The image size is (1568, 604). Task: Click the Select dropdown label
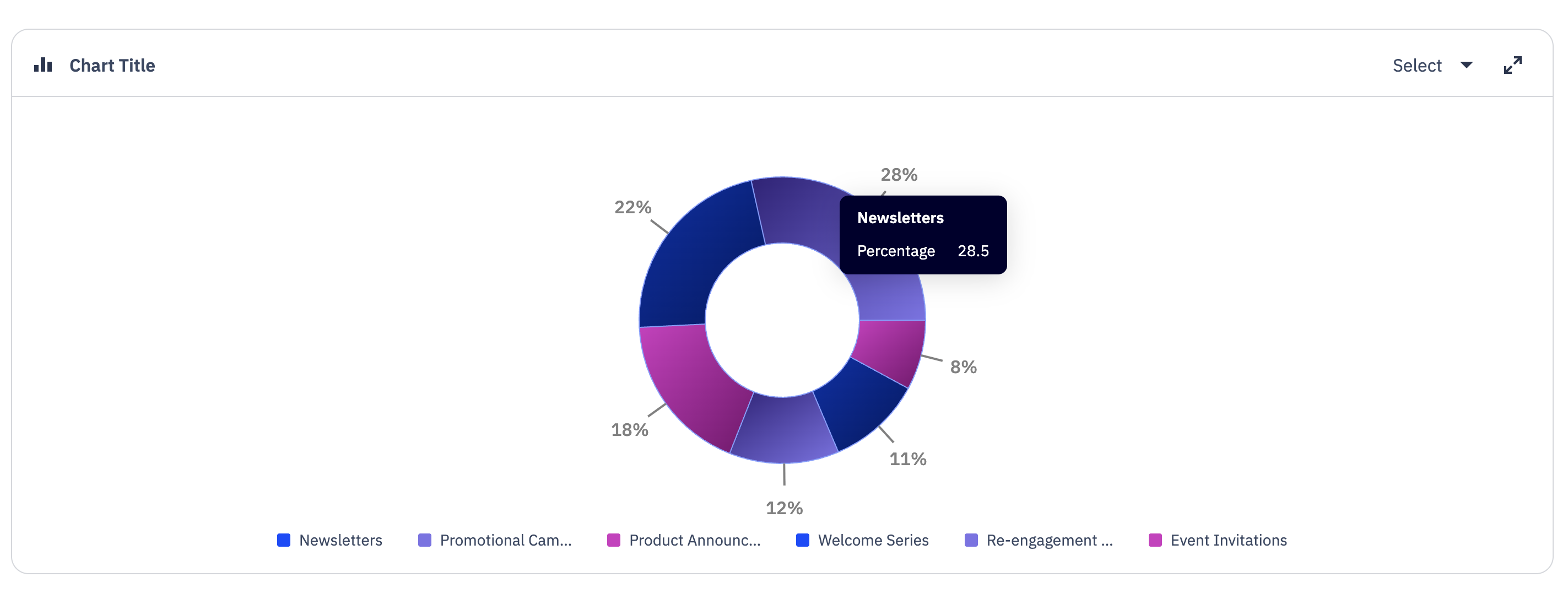(x=1416, y=66)
